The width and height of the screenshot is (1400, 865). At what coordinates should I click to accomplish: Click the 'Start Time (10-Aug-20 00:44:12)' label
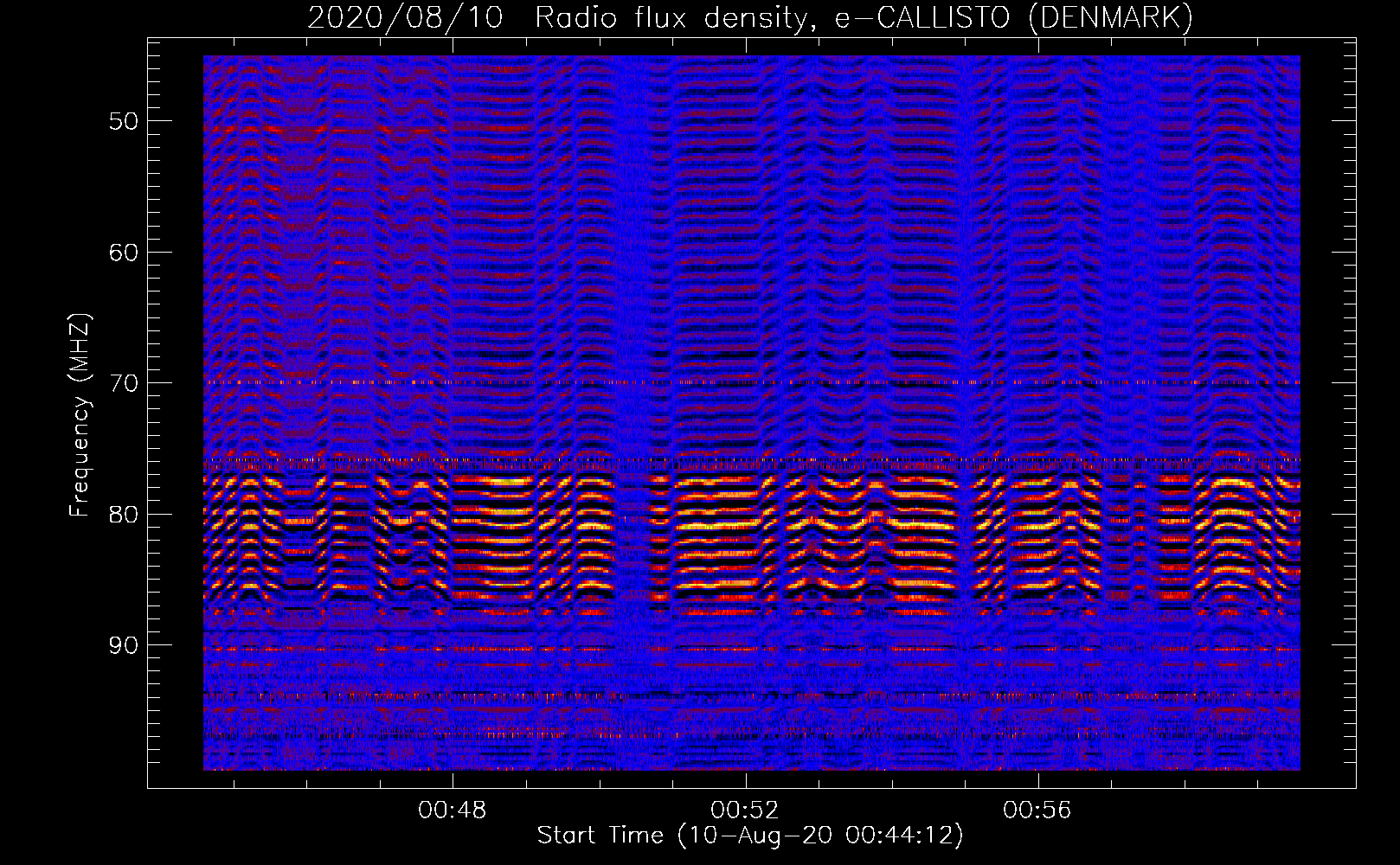click(x=750, y=836)
